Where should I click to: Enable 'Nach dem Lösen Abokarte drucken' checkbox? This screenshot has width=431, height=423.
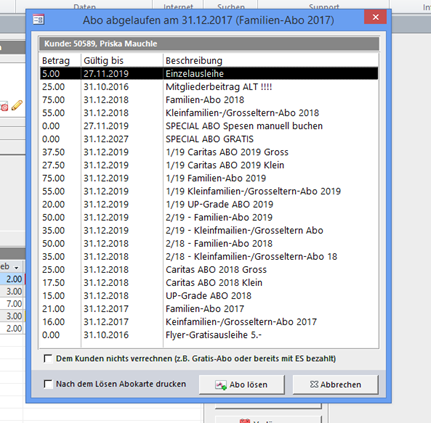tap(48, 384)
